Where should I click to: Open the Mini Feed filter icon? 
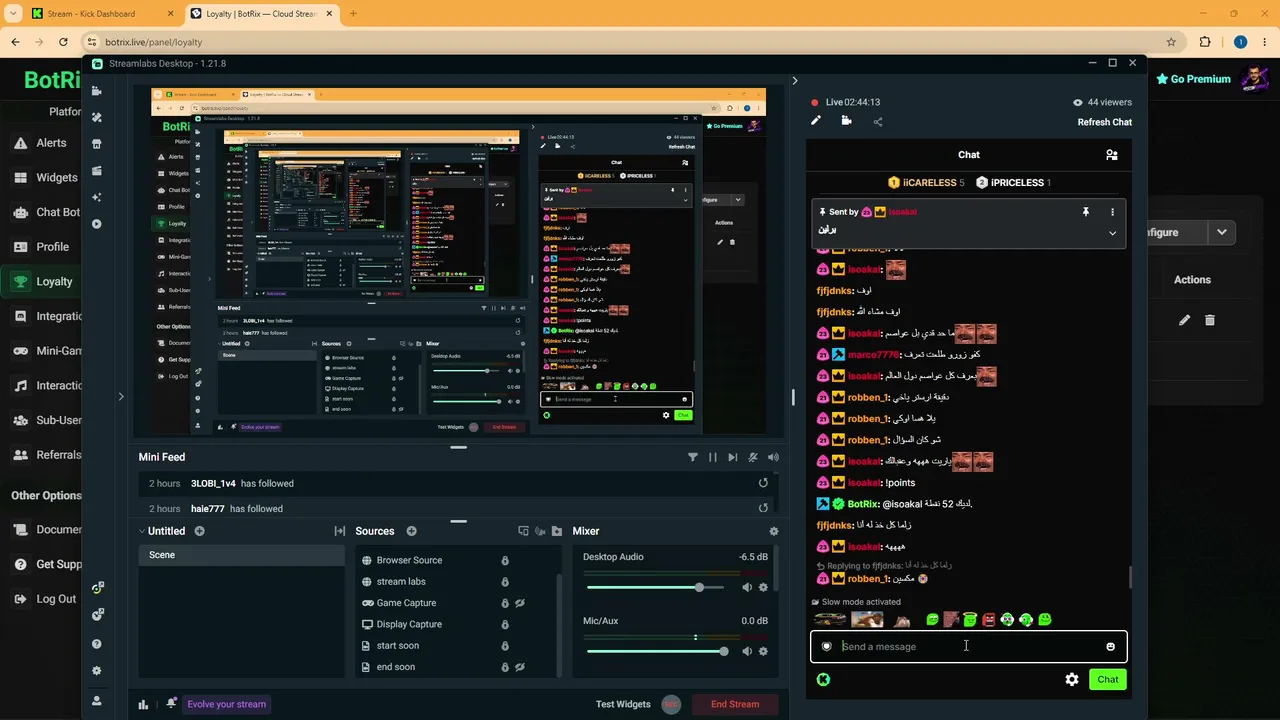click(692, 457)
